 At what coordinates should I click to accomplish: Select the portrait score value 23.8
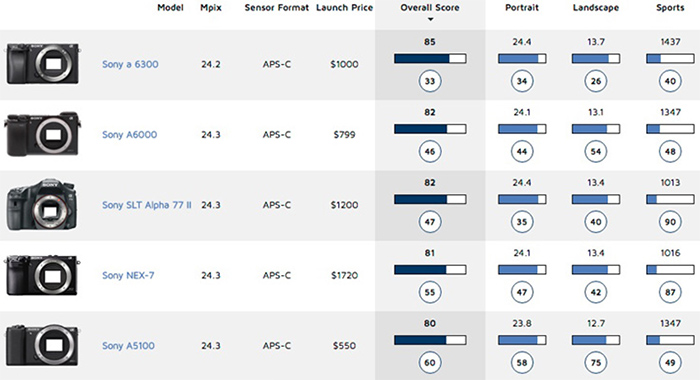pos(522,323)
